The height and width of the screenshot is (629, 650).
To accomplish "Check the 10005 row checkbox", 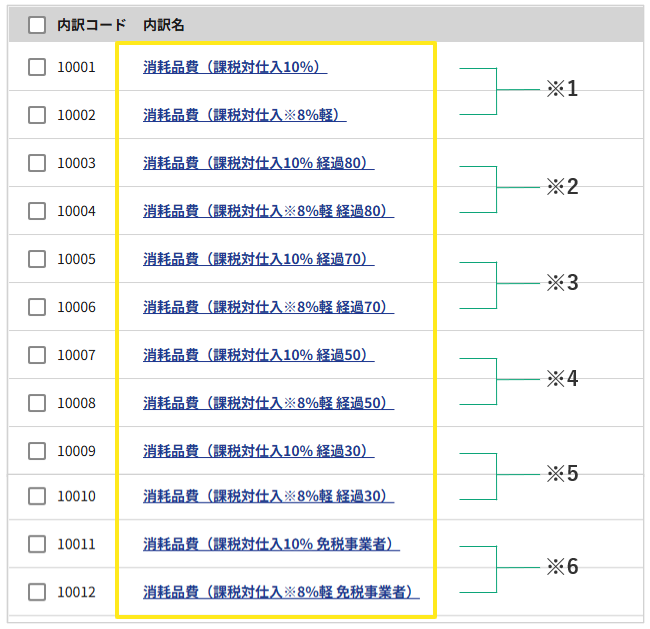I will click(x=37, y=259).
